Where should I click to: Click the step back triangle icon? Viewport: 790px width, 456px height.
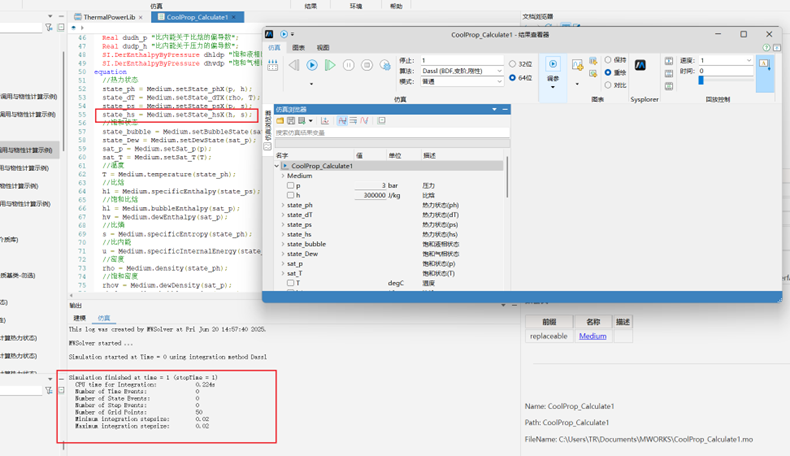tap(294, 65)
